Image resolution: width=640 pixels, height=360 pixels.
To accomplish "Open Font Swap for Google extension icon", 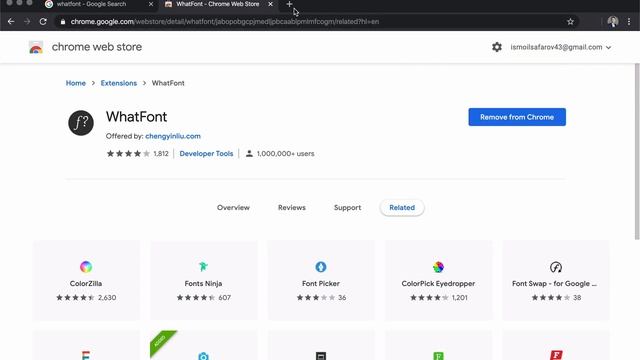I will pyautogui.click(x=556, y=267).
